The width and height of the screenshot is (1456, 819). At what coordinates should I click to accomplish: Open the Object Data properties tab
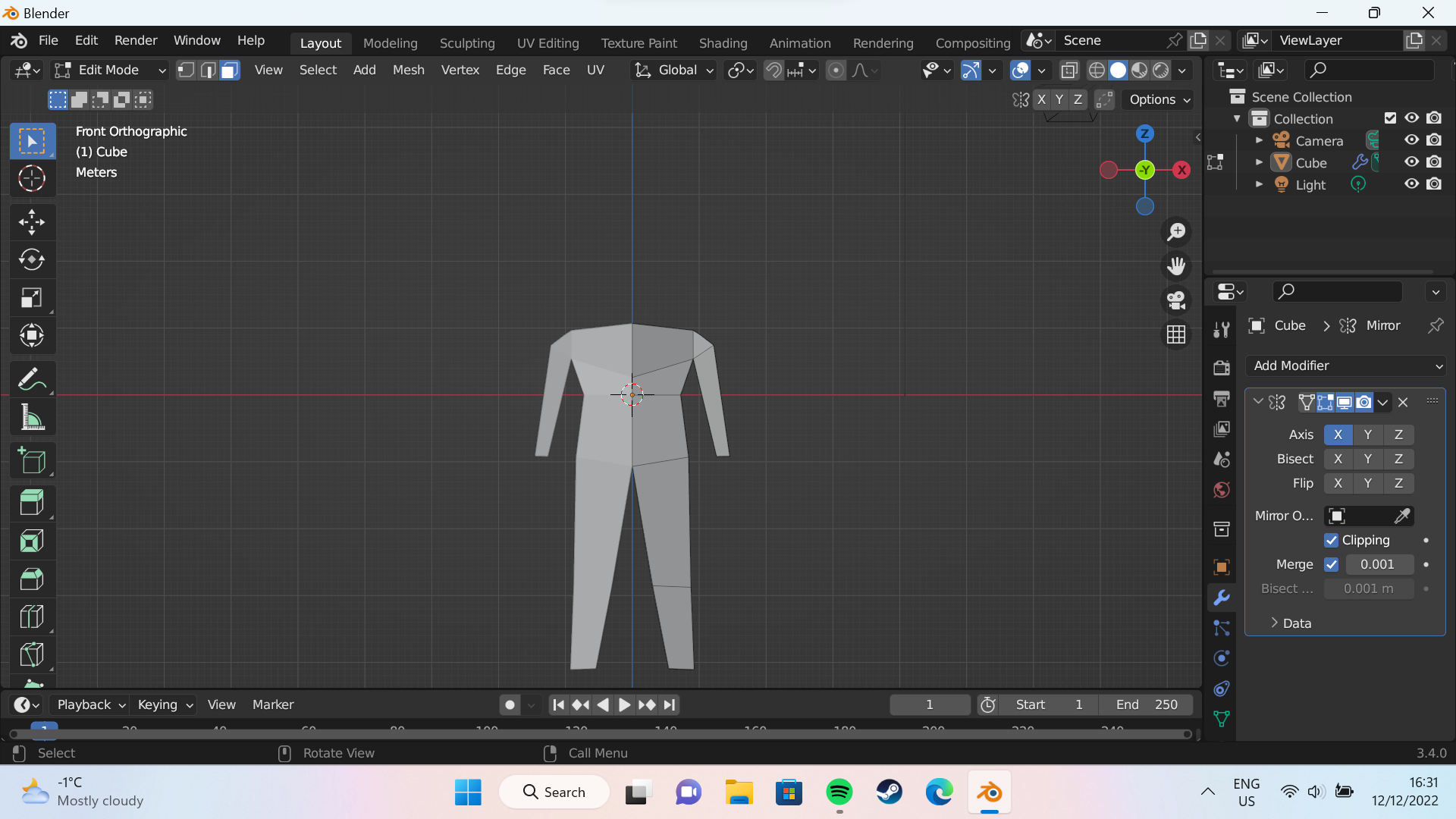[1221, 719]
